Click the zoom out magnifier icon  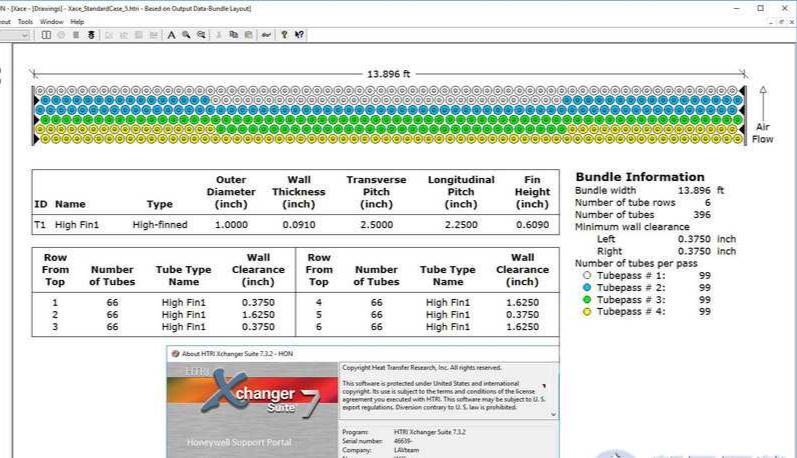(x=201, y=35)
